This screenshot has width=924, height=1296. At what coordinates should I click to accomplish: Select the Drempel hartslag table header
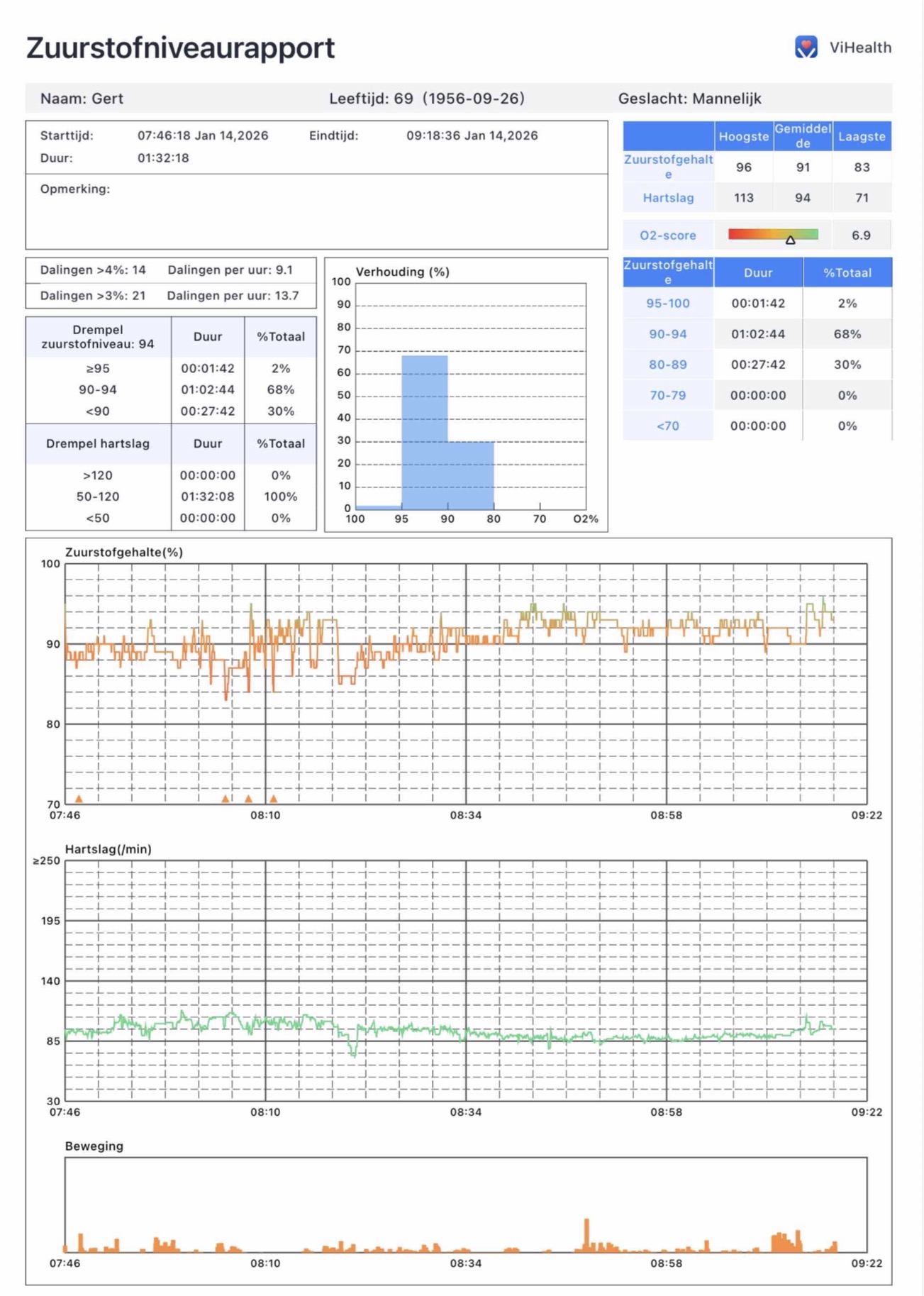98,444
